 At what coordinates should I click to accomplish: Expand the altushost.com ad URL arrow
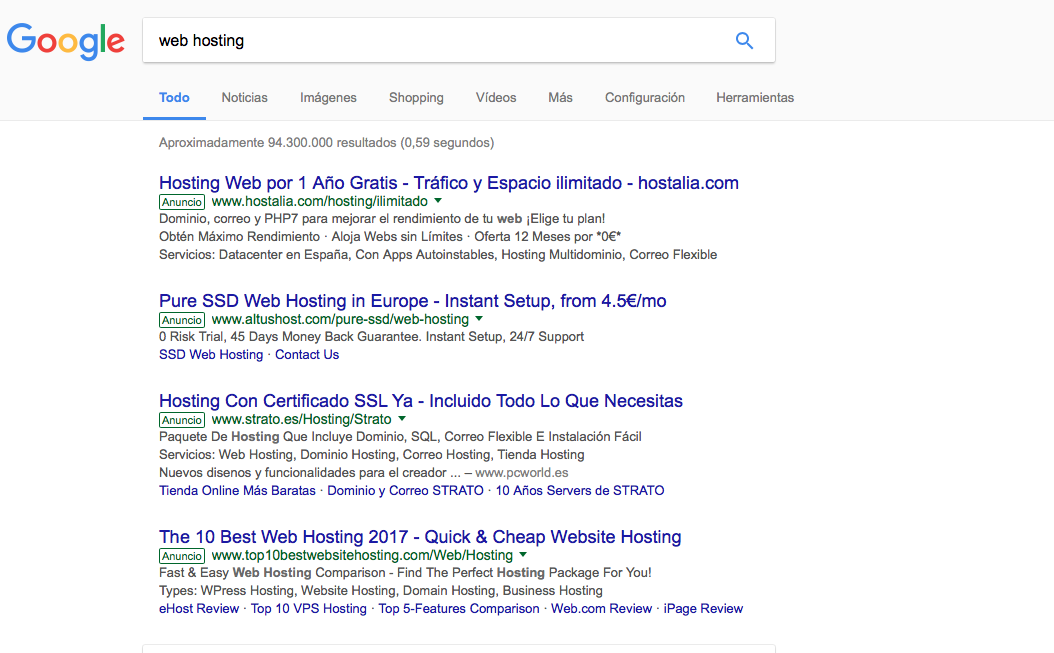[x=479, y=319]
